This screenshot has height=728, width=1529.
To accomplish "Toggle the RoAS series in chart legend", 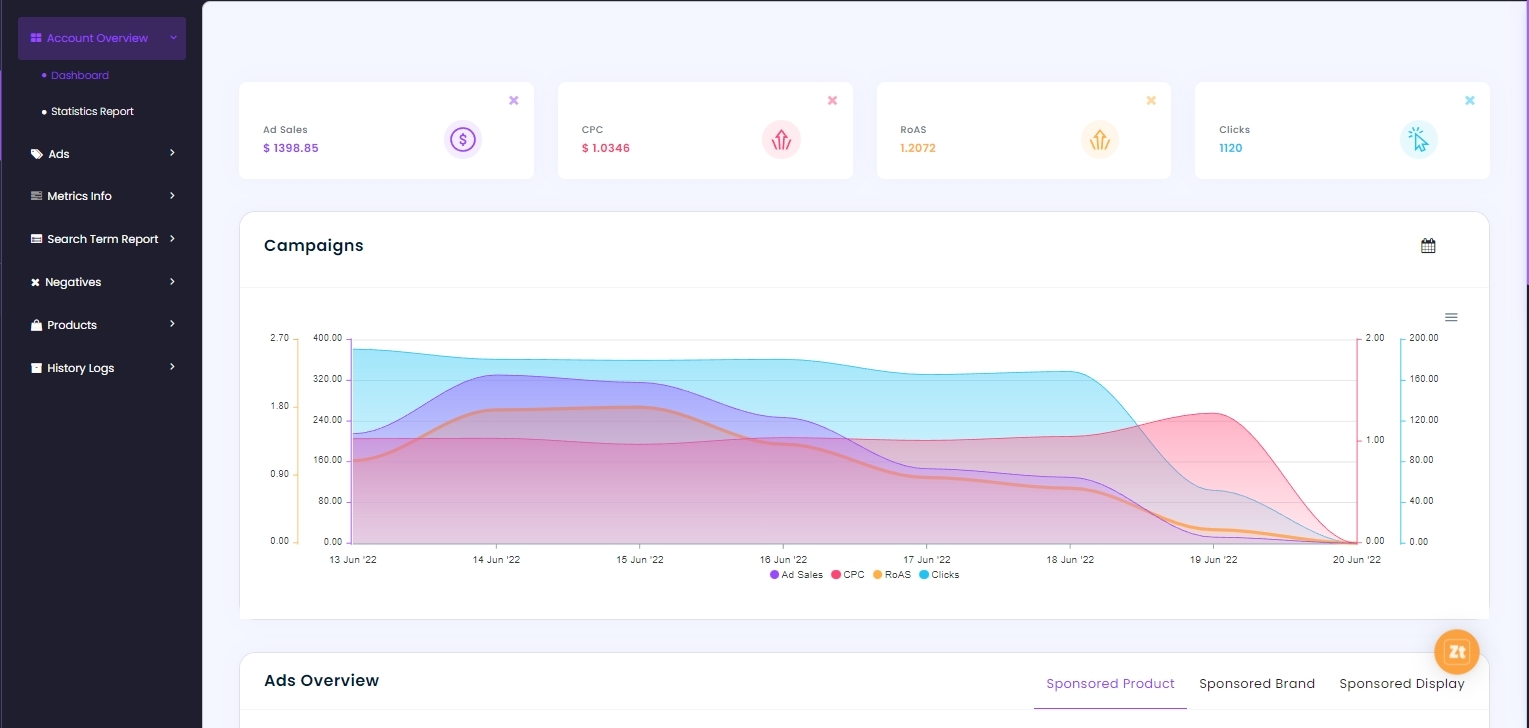I will point(891,574).
